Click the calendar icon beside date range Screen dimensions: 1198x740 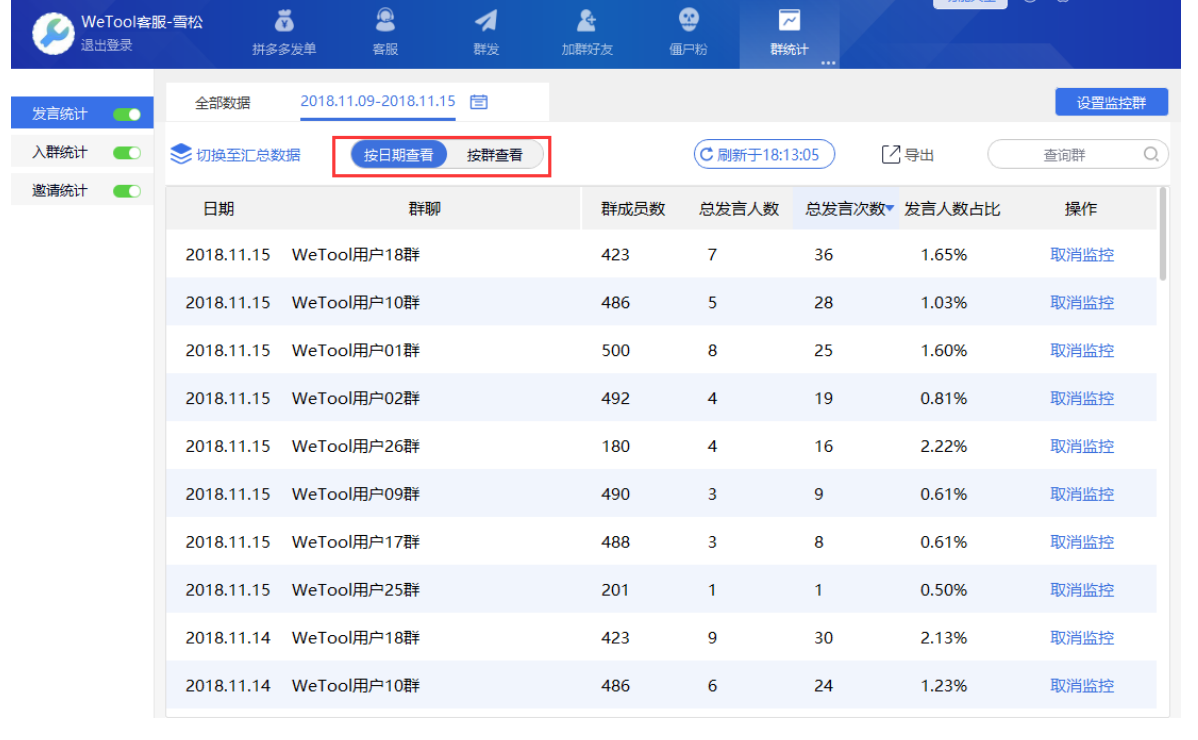[x=479, y=102]
